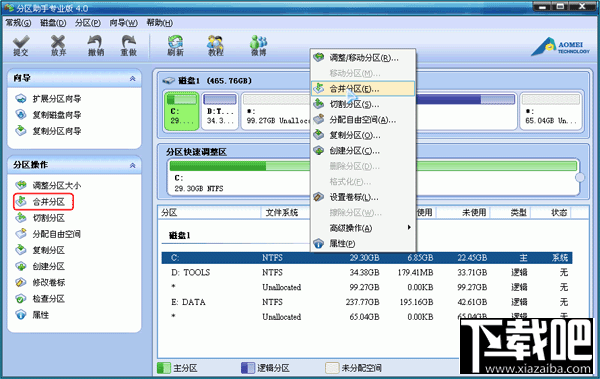Collapse the 分区操作 panel with its chevron

pos(132,165)
